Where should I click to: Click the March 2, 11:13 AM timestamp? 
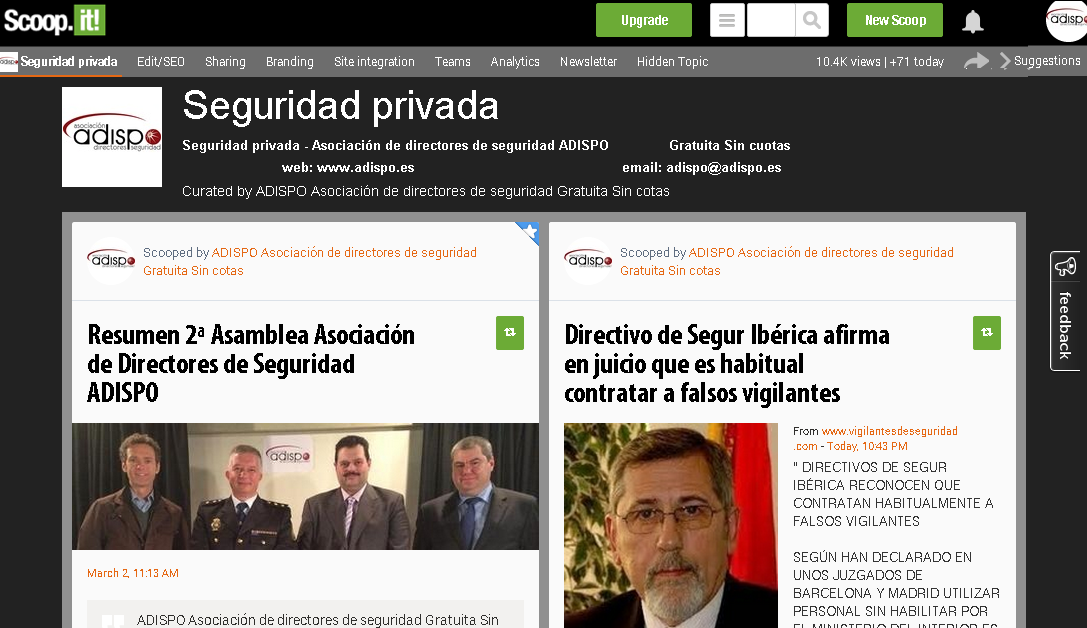point(133,573)
